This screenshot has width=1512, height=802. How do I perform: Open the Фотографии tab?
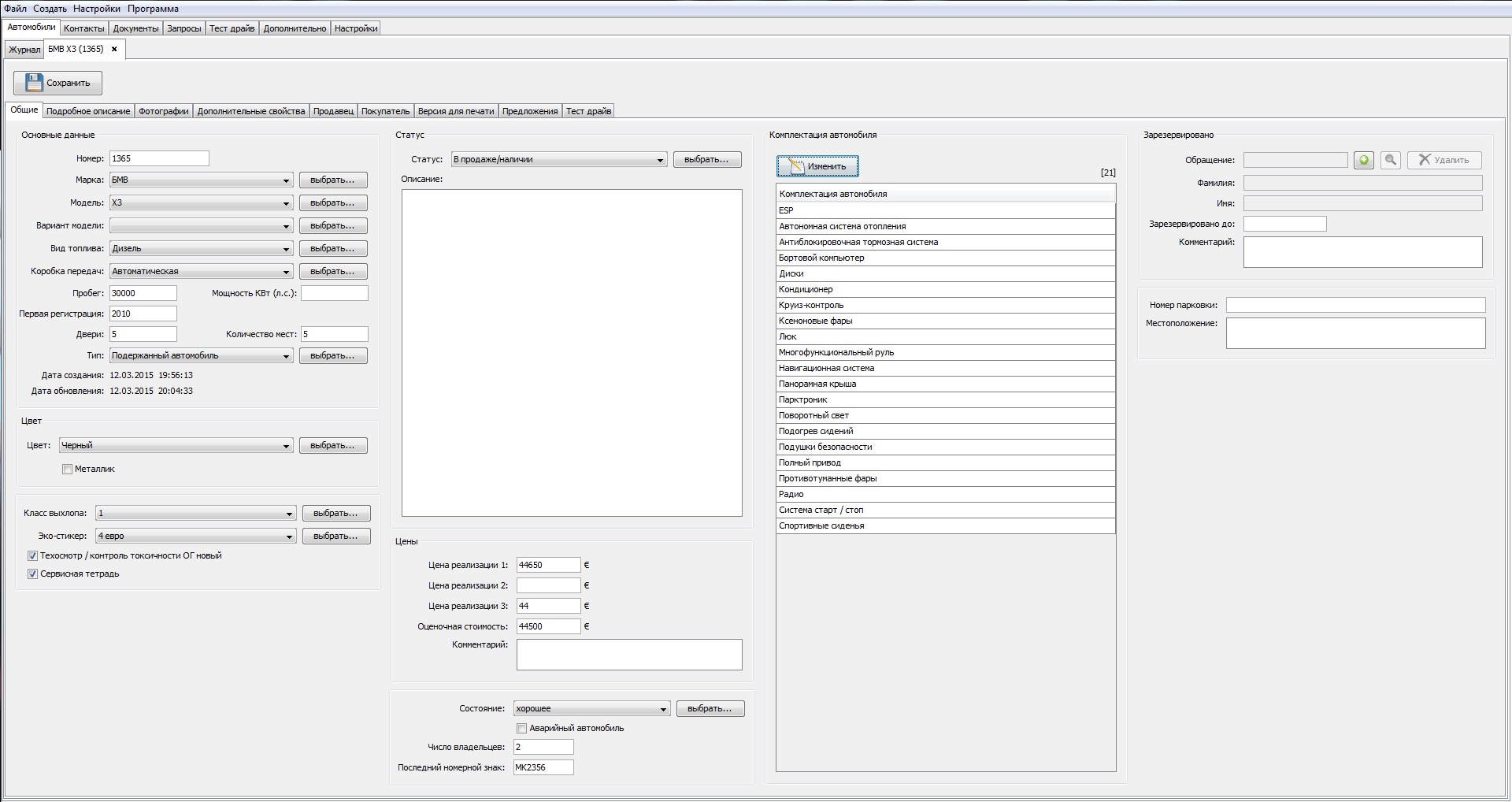164,111
